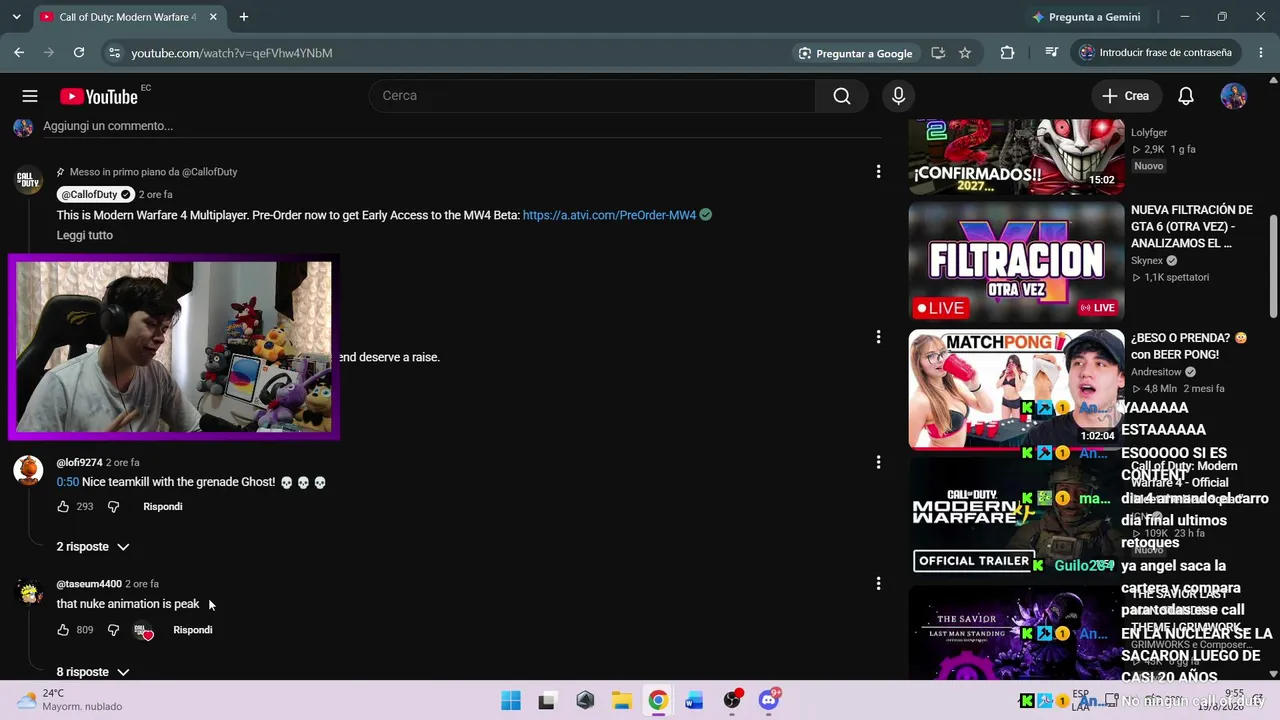Close the Call of Duty tab
Viewport: 1280px width, 720px height.
click(214, 17)
